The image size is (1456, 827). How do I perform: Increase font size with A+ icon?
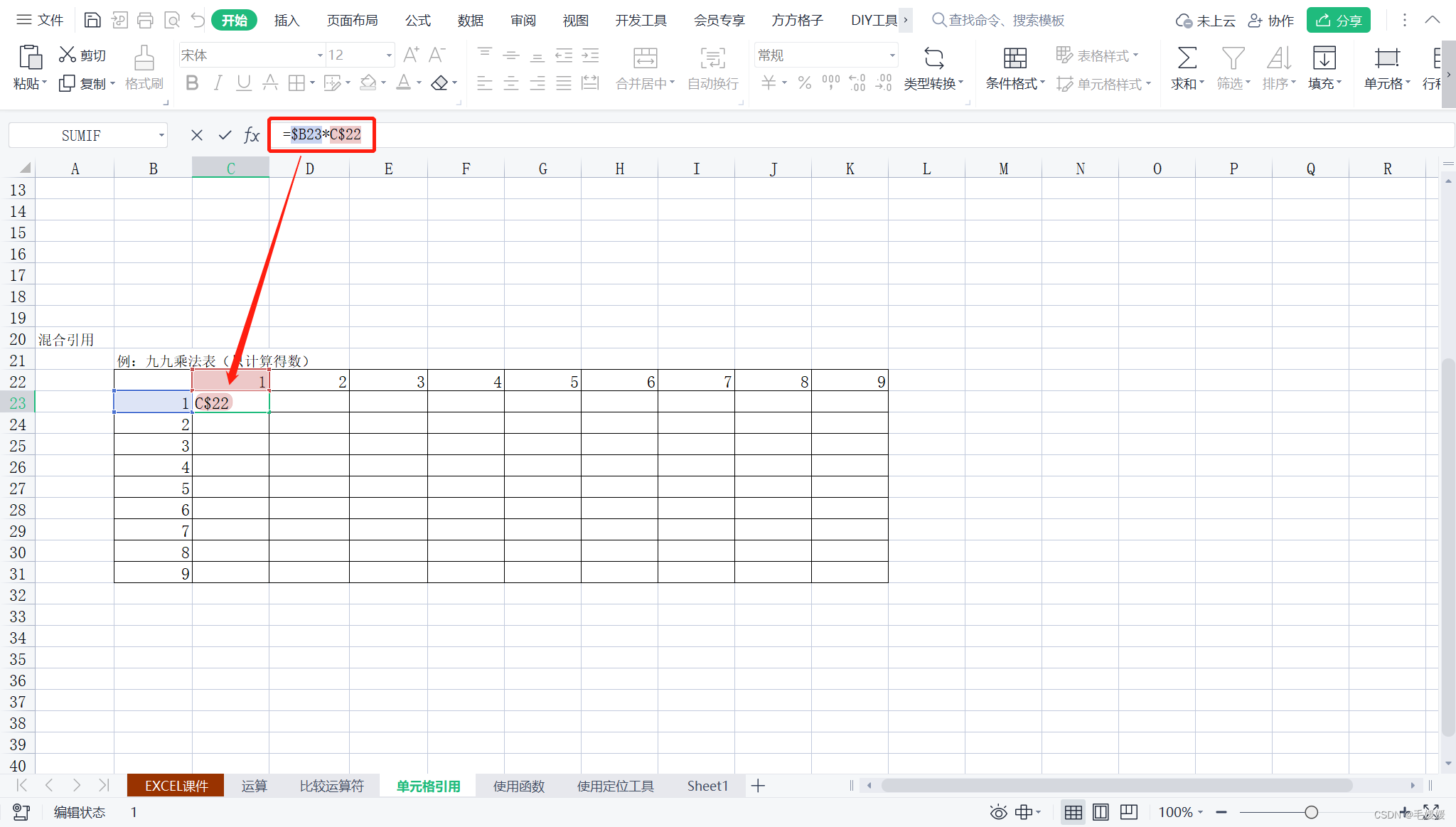[411, 55]
